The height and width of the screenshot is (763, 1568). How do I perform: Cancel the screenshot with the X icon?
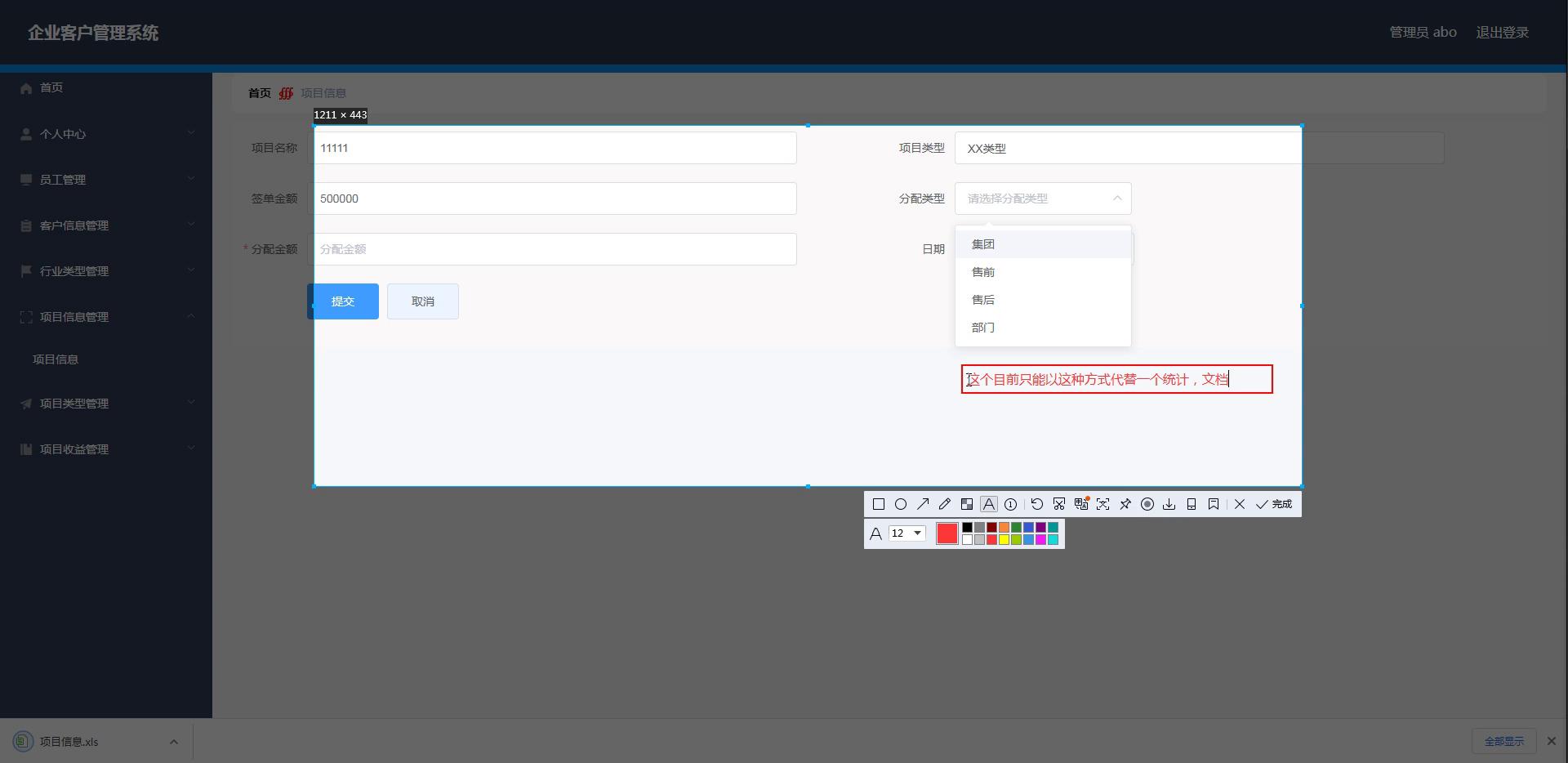click(x=1240, y=504)
